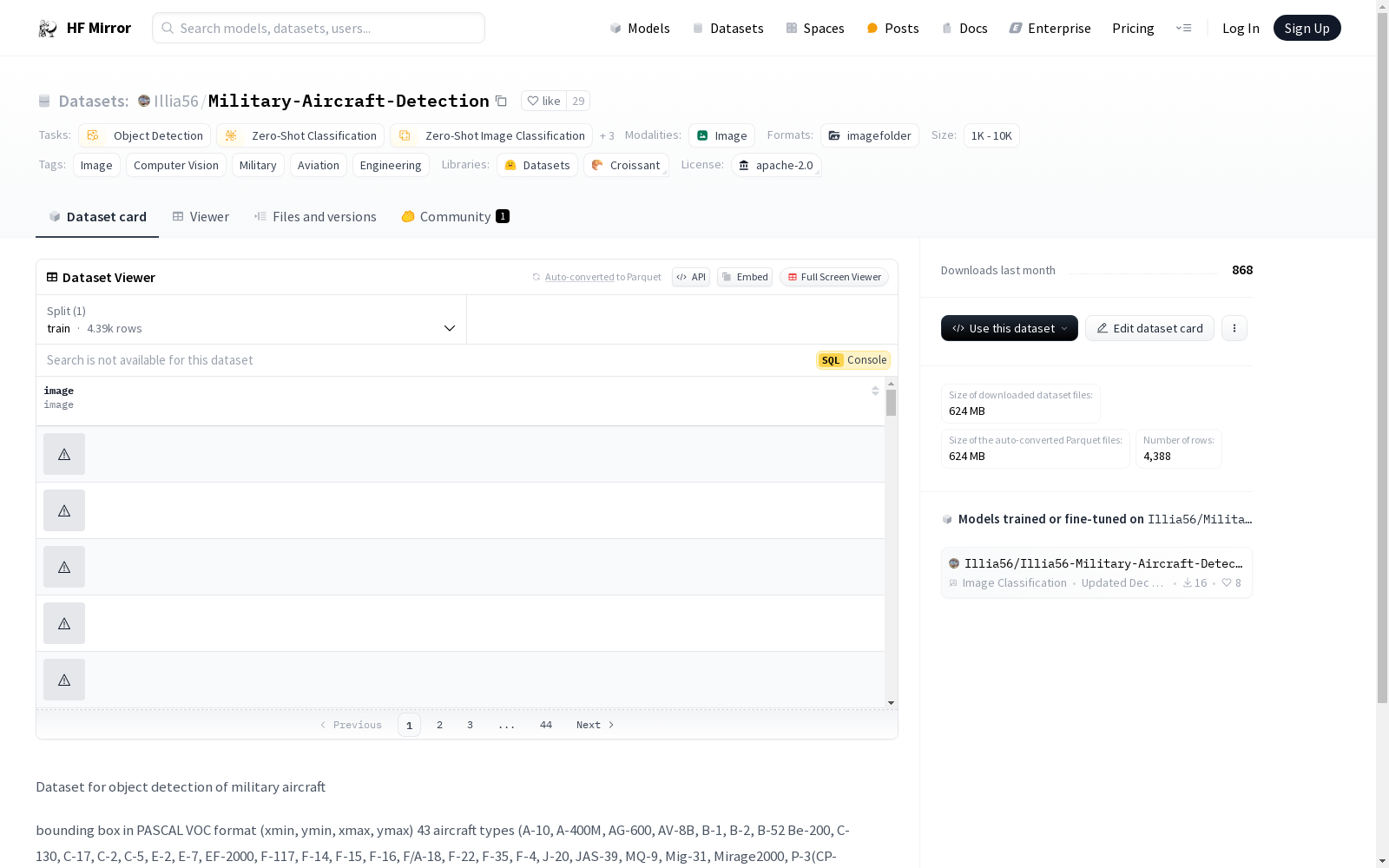
Task: Click the Edit dataset card button
Action: click(x=1149, y=328)
